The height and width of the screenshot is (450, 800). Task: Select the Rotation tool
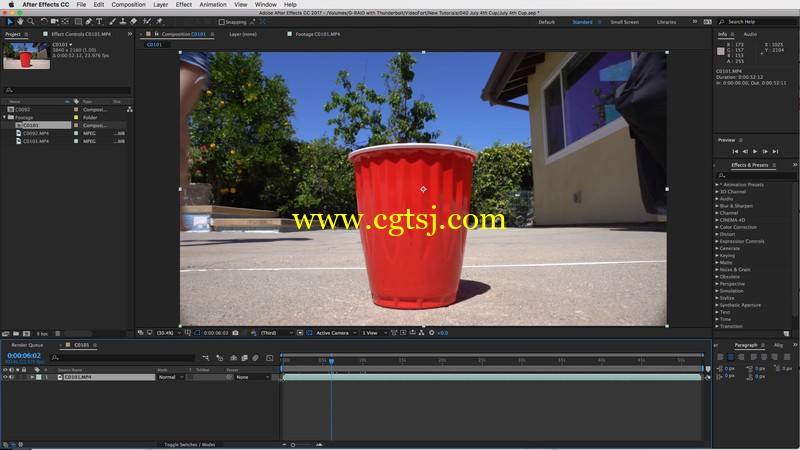pos(44,21)
